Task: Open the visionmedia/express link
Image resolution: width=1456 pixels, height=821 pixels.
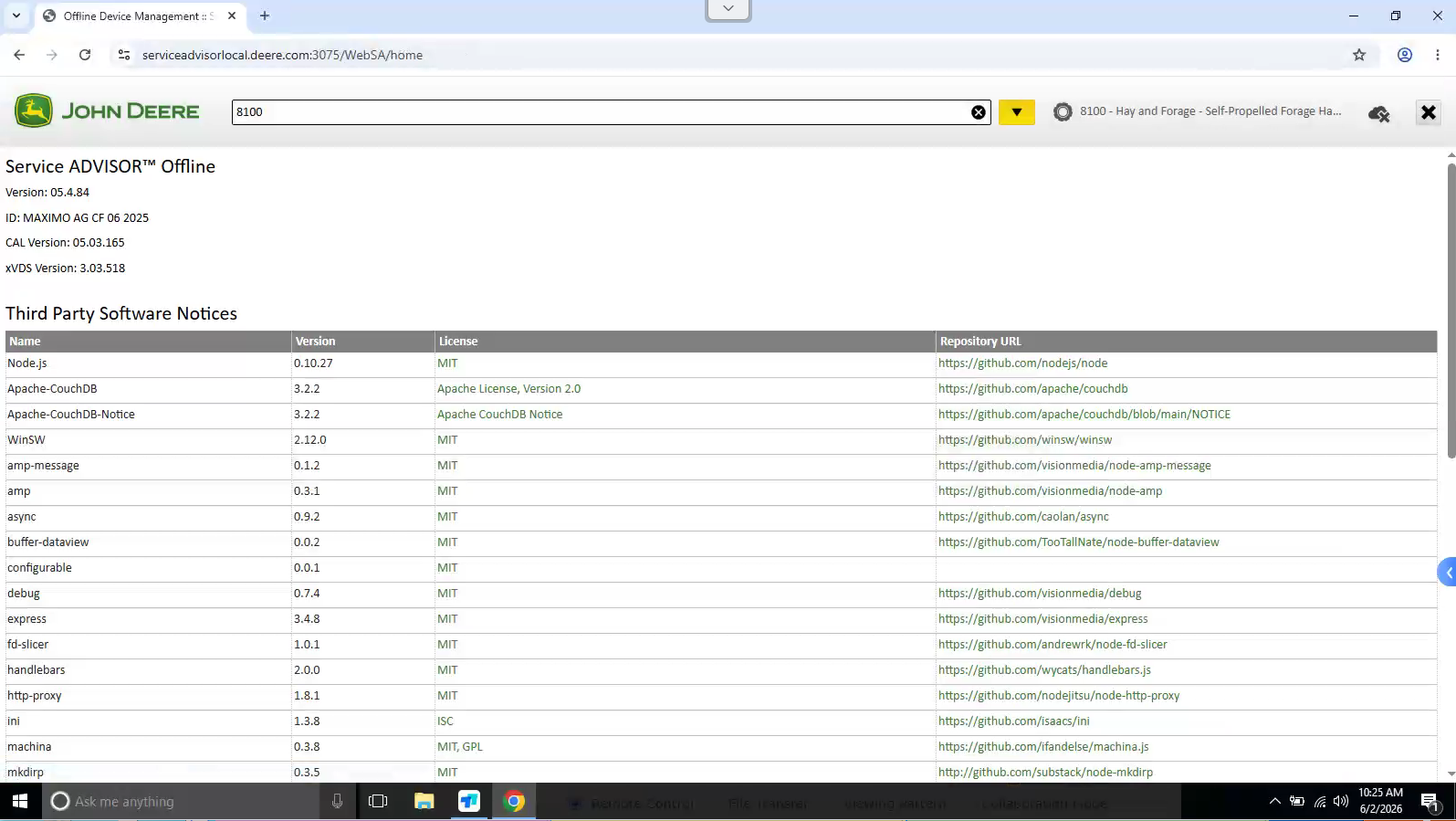Action: (1042, 619)
